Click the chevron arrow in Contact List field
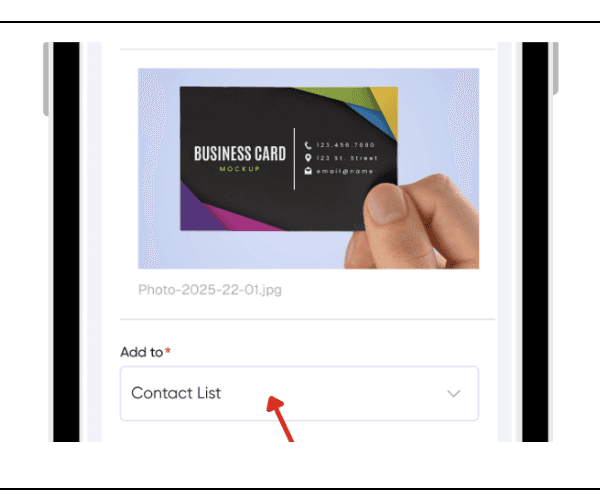Image resolution: width=600 pixels, height=504 pixels. click(454, 393)
